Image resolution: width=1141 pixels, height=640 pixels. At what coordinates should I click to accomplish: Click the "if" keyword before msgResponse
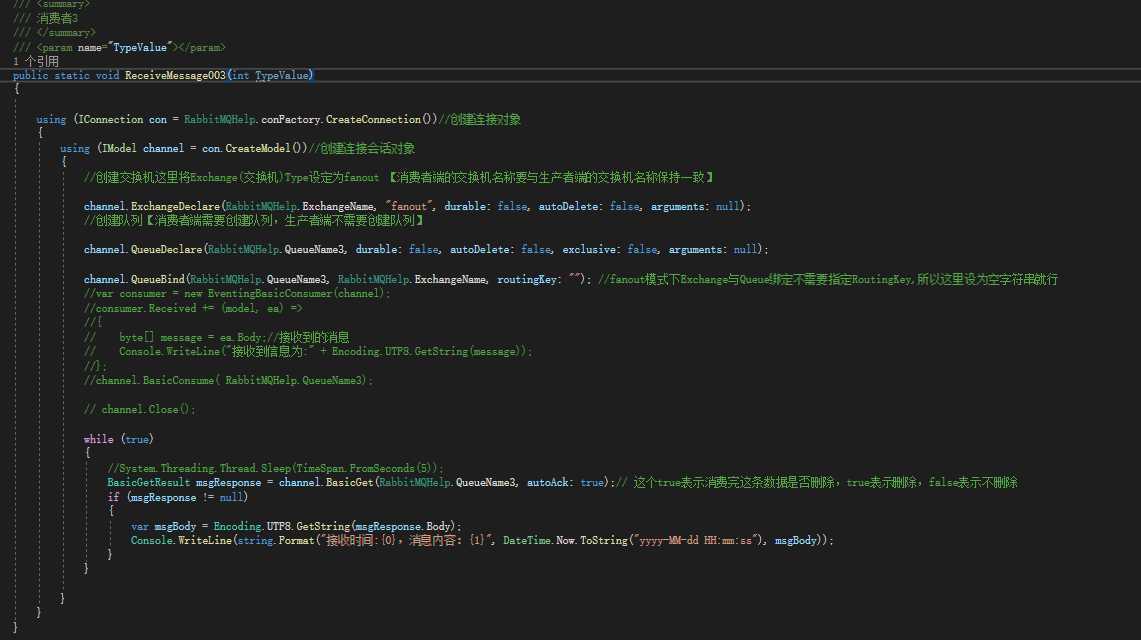point(113,497)
